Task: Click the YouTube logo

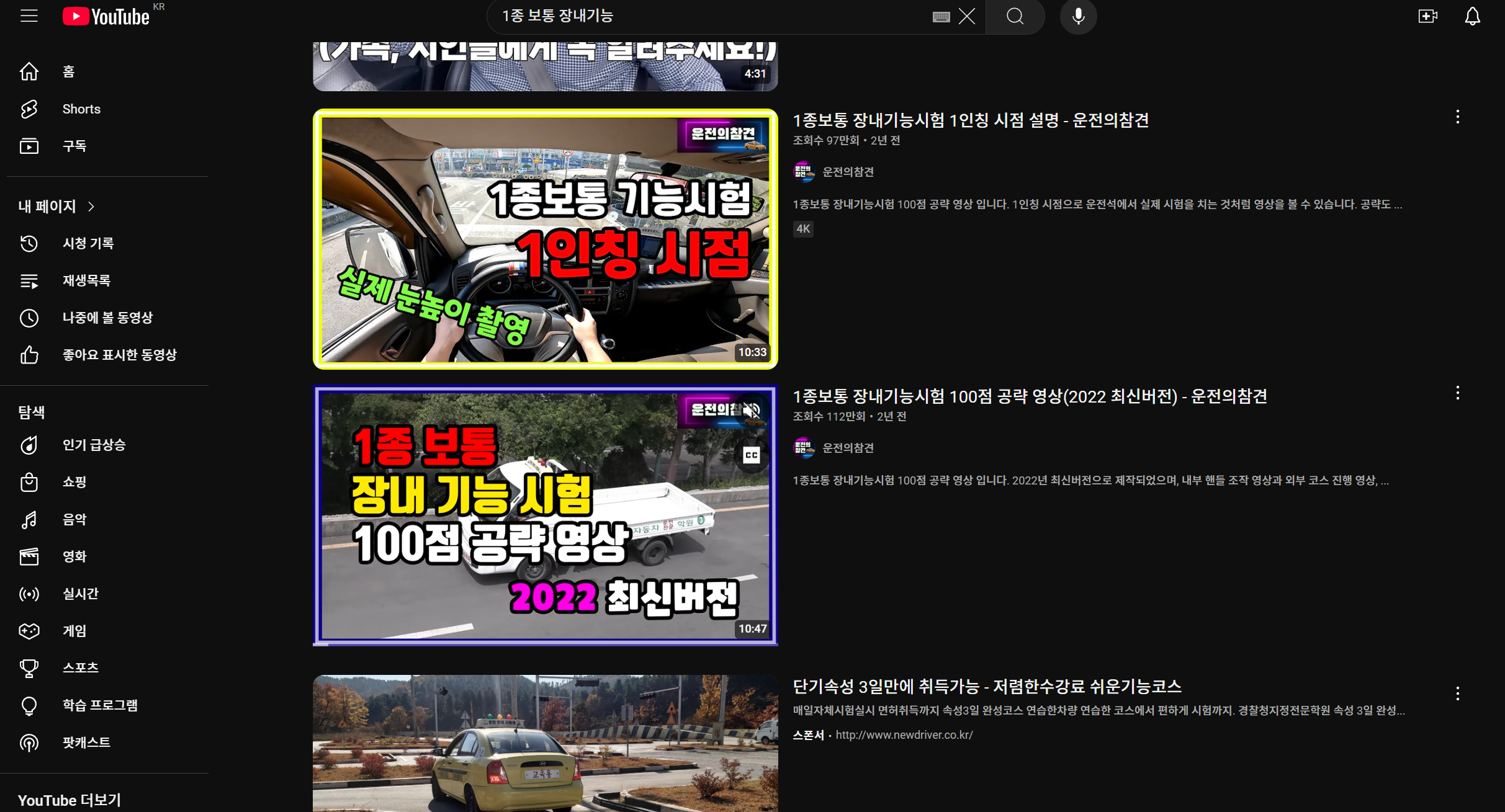Action: click(106, 16)
